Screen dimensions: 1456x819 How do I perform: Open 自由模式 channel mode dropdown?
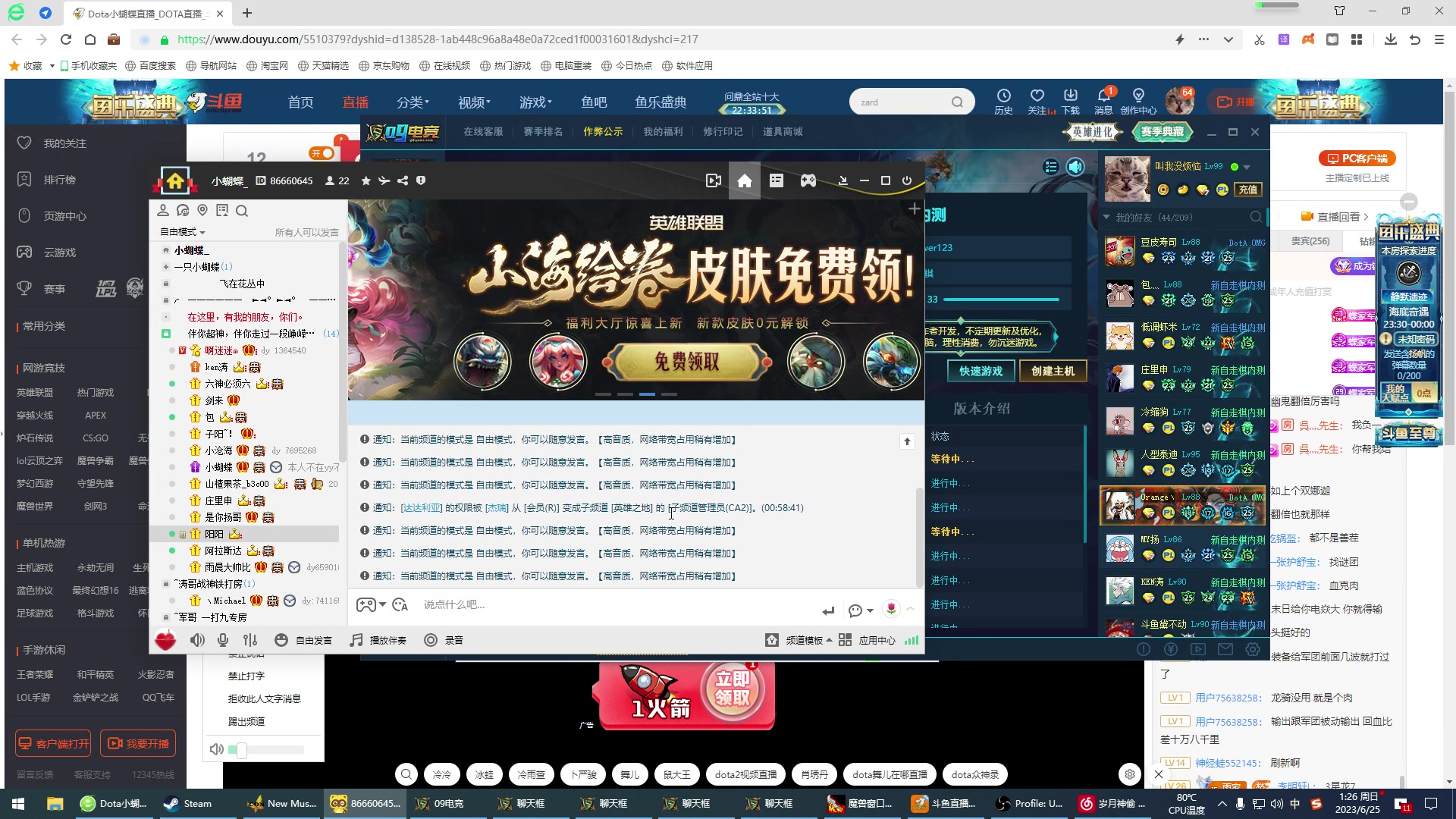click(182, 232)
